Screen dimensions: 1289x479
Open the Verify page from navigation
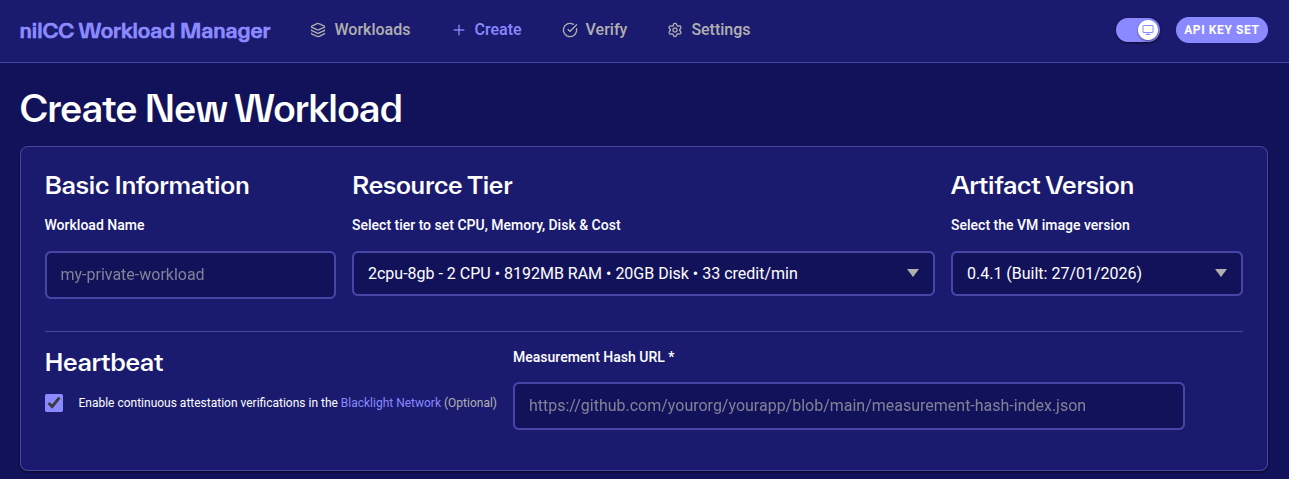[606, 30]
